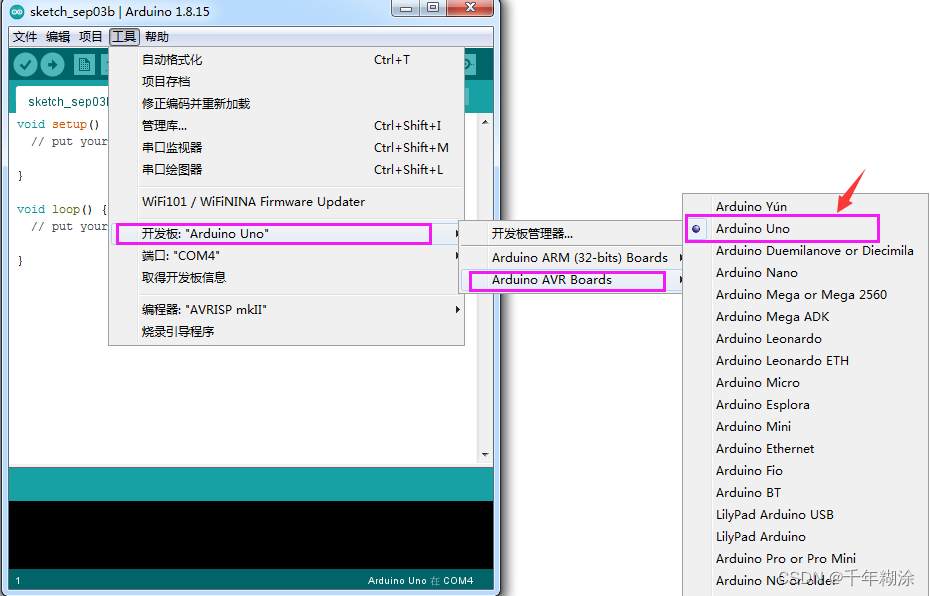The image size is (930, 596).
Task: Click the void setup() code line
Action: pyautogui.click(x=58, y=125)
